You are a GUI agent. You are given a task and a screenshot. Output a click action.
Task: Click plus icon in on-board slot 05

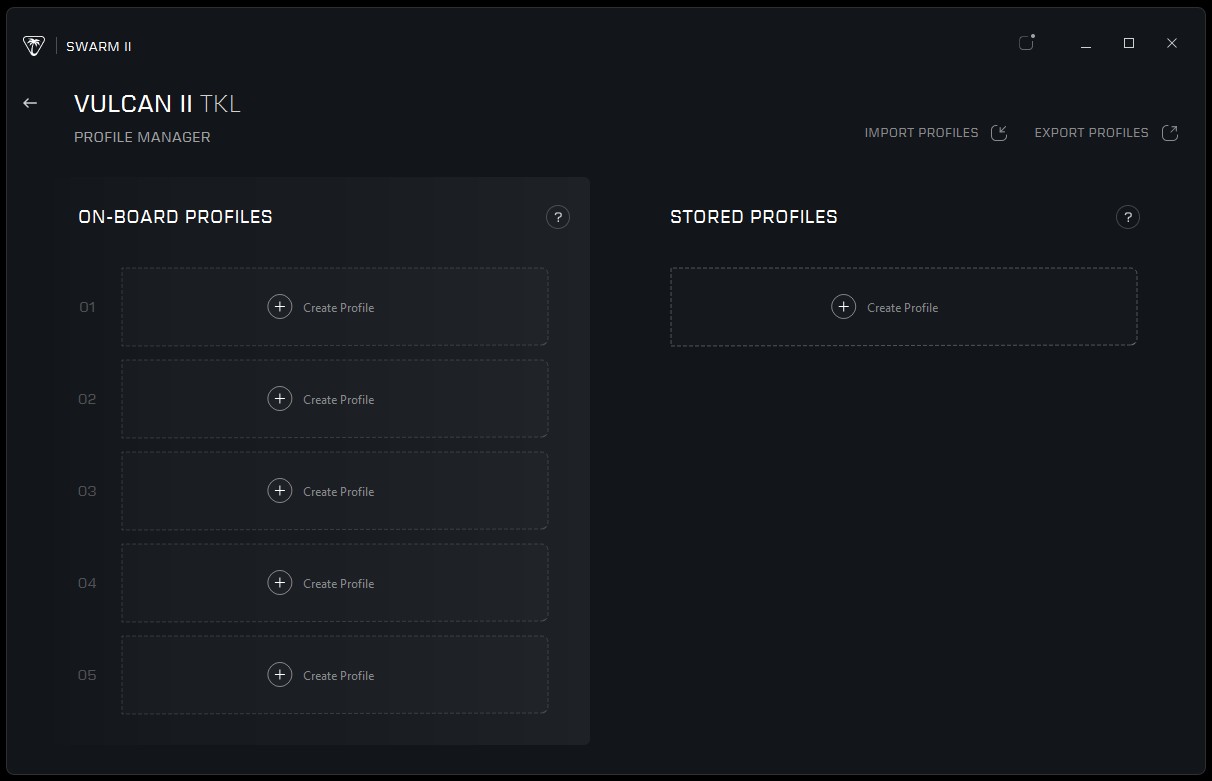(x=280, y=675)
